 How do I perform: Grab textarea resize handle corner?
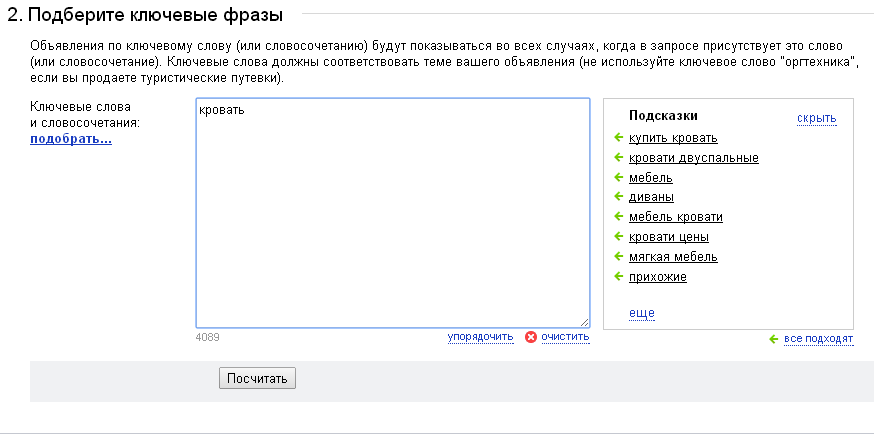(x=584, y=322)
